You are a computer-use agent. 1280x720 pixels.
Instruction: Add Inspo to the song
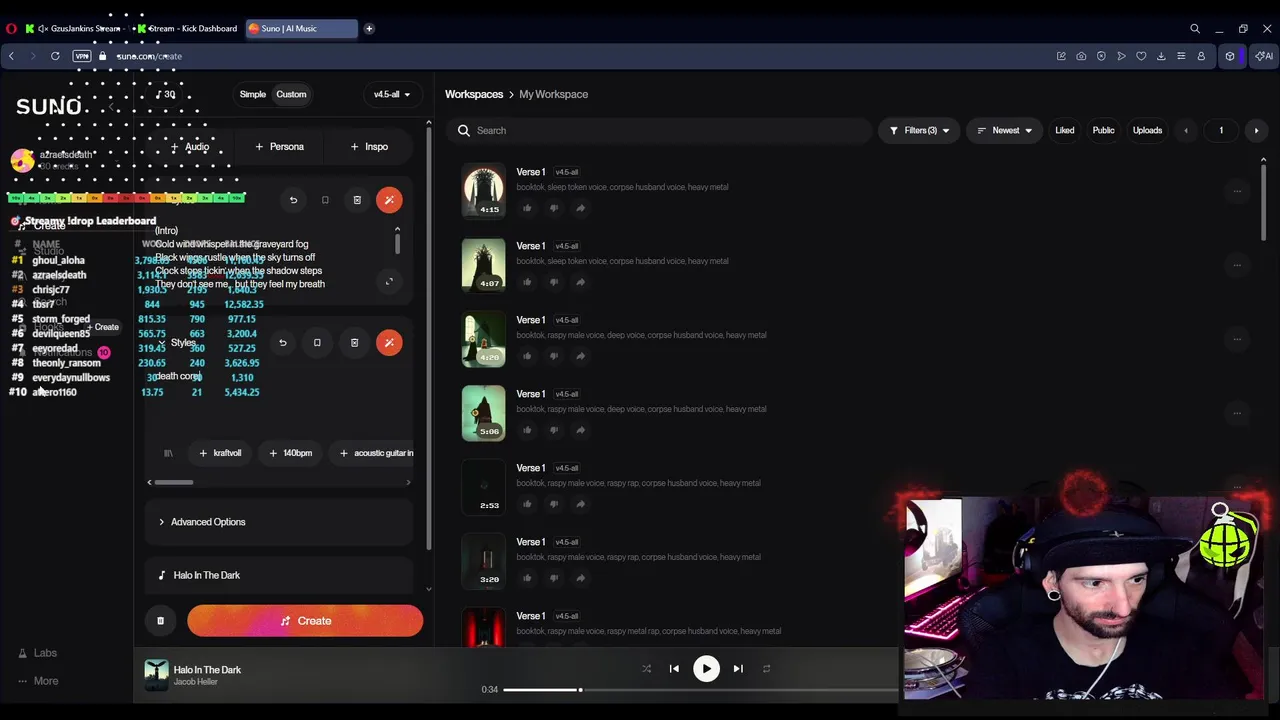[369, 147]
